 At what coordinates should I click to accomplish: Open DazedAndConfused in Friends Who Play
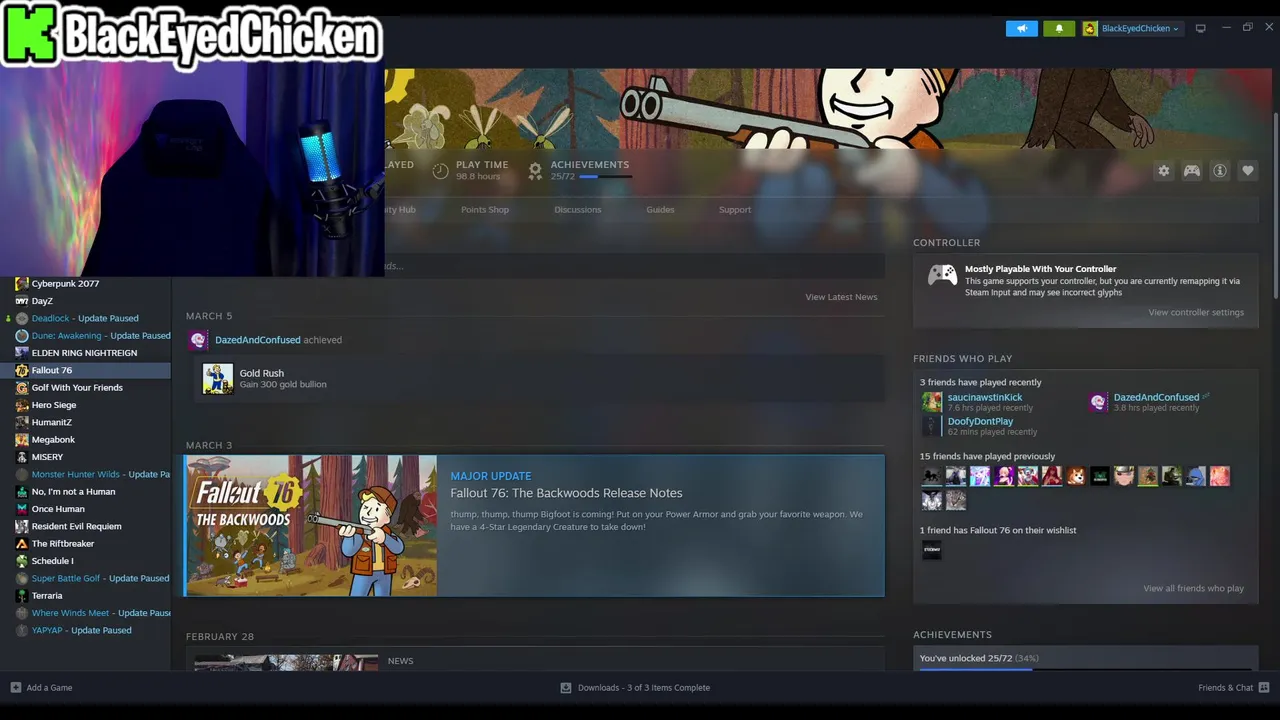(x=1156, y=398)
